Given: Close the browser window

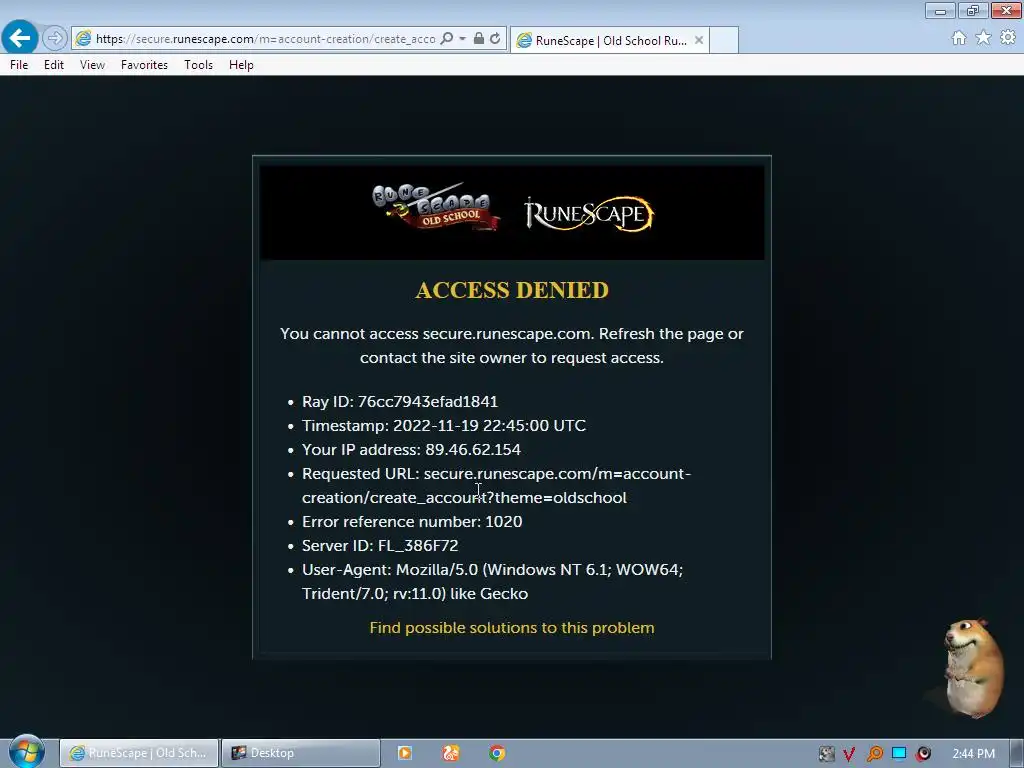Looking at the screenshot, I should pyautogui.click(x=1006, y=10).
